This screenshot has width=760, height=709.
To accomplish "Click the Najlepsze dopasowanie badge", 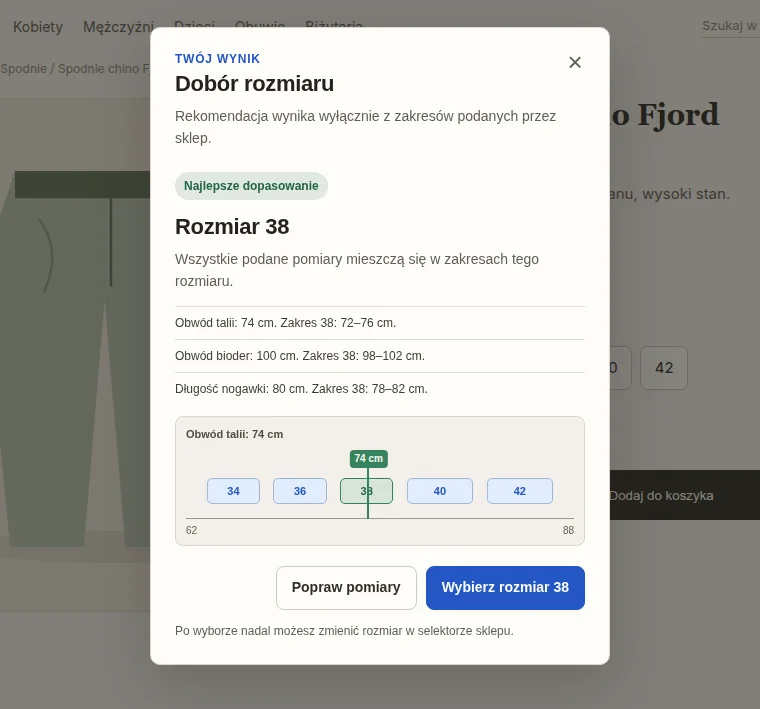I will tap(251, 186).
